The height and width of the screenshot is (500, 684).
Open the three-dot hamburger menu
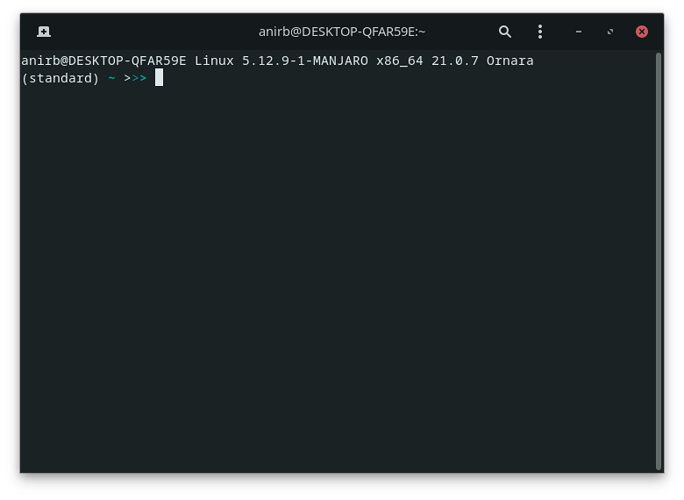[540, 31]
